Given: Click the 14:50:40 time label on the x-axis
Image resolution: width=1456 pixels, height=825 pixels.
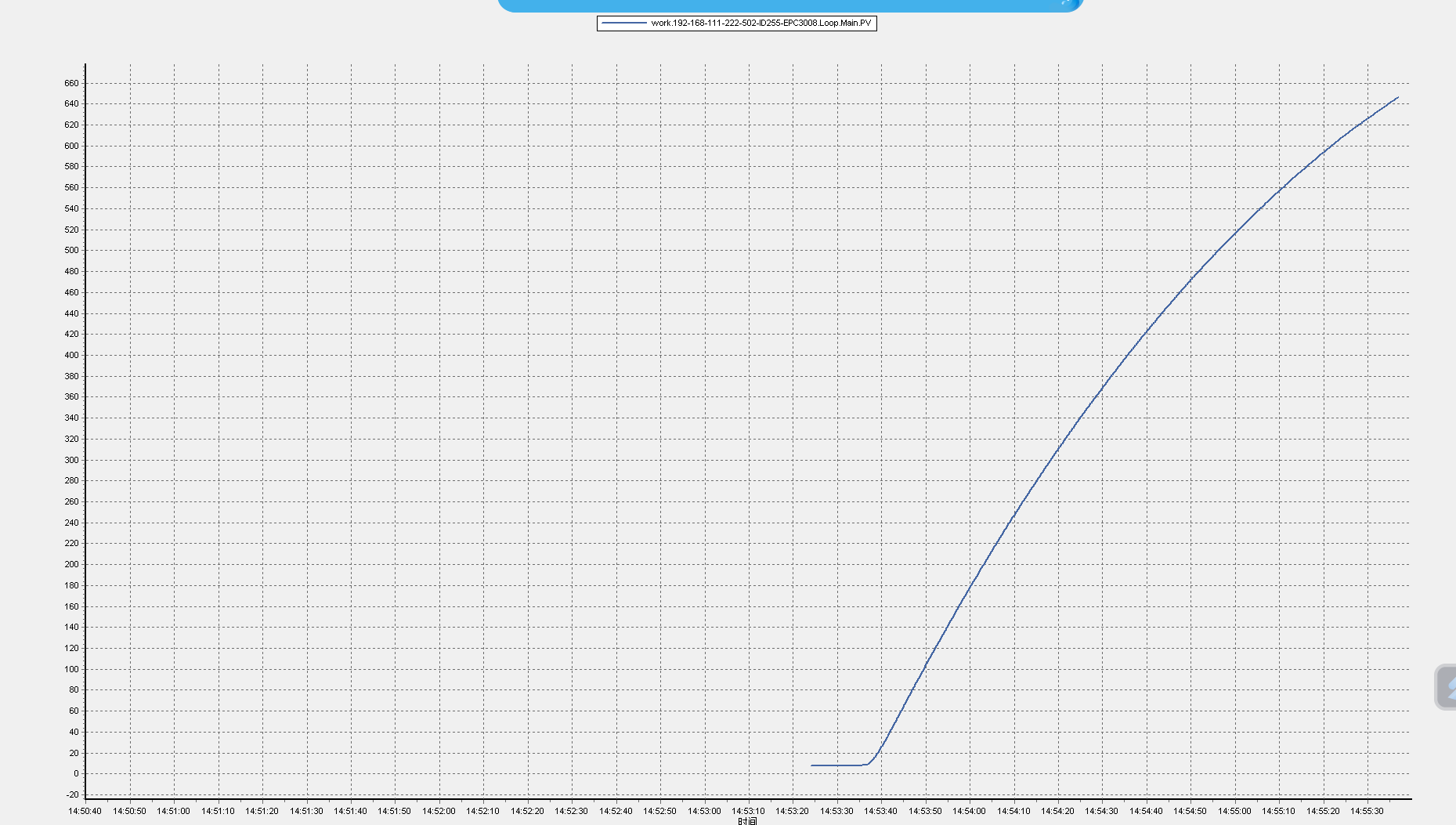Looking at the screenshot, I should (85, 811).
